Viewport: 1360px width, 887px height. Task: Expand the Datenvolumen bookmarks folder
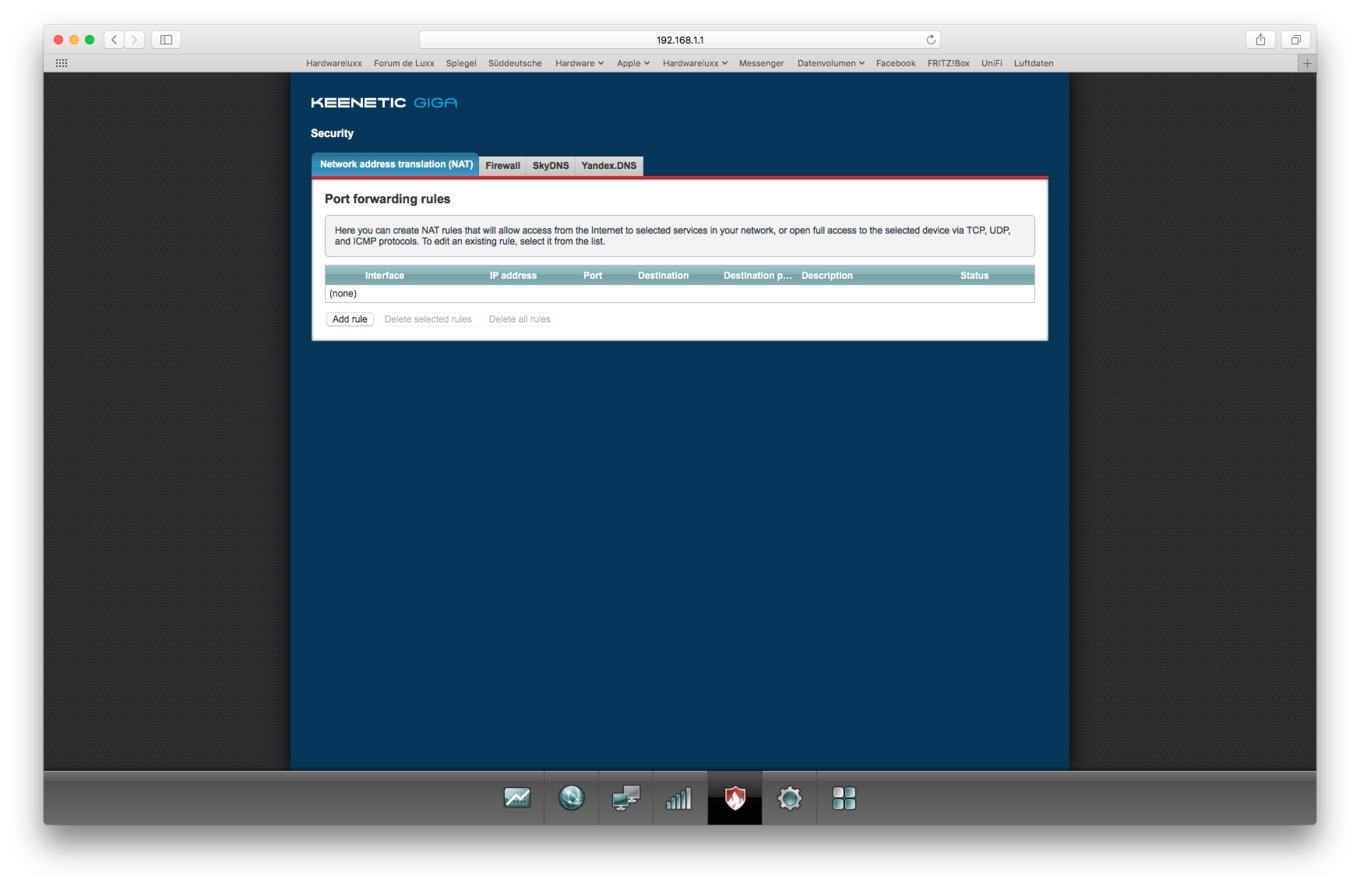click(x=831, y=63)
